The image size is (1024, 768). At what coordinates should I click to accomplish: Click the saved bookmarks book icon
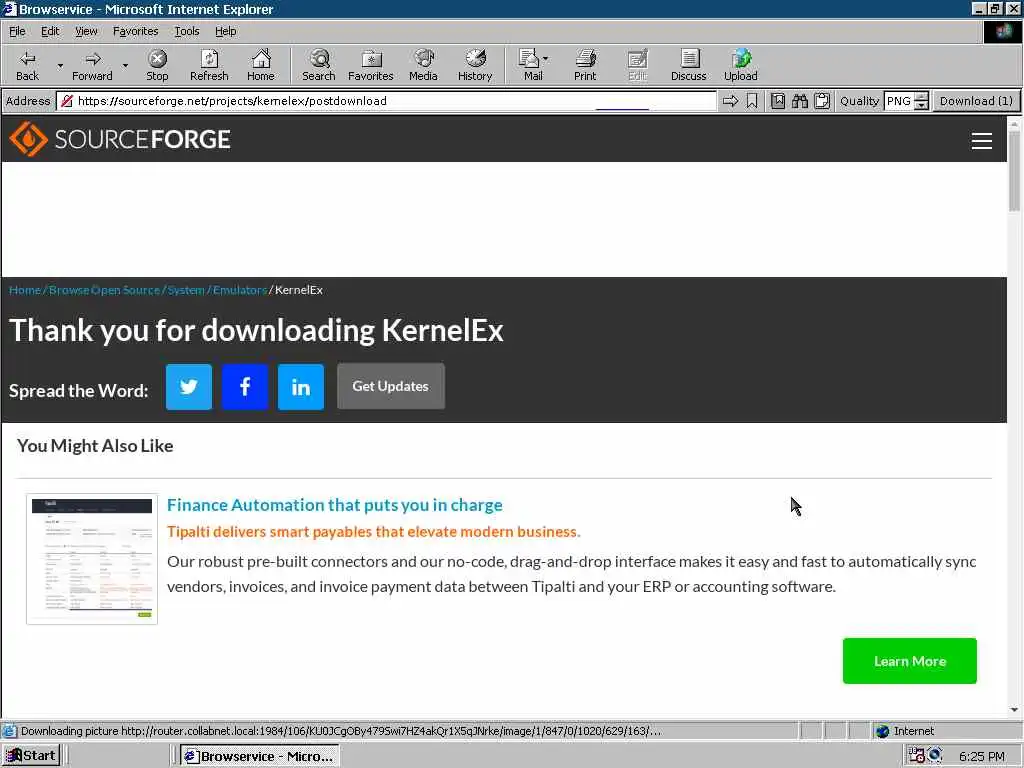pos(778,101)
